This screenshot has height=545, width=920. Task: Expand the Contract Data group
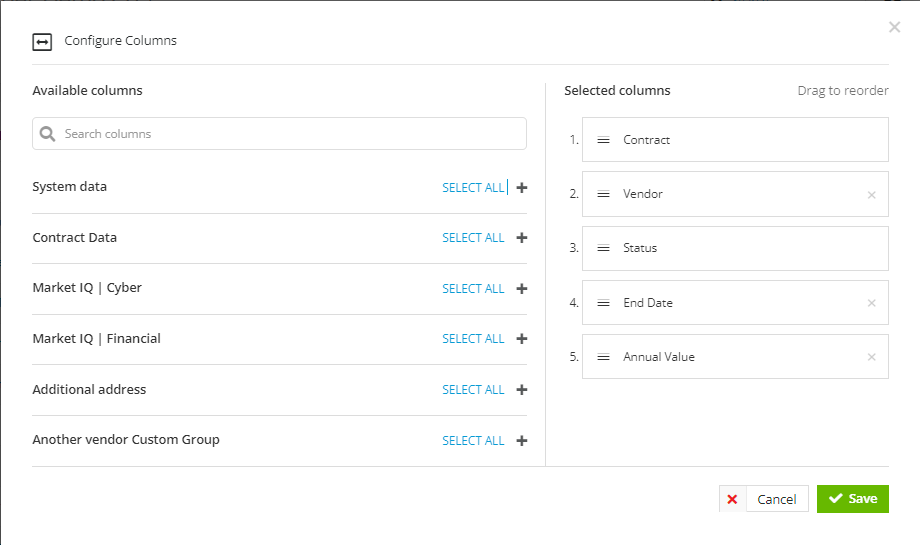pyautogui.click(x=522, y=238)
